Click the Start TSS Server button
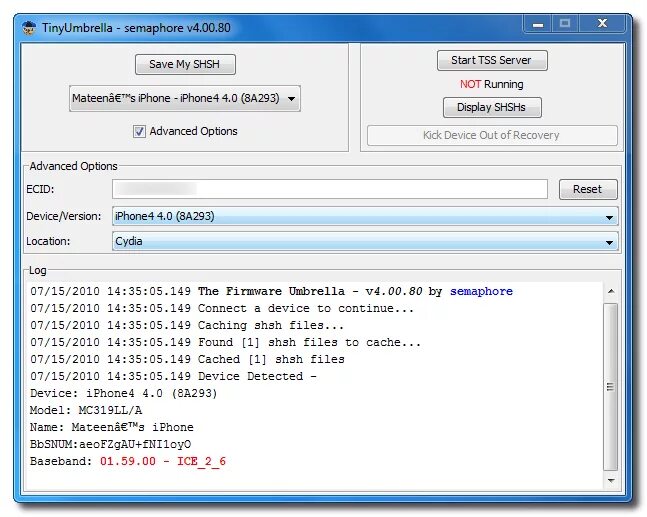The height and width of the screenshot is (517, 647). tap(492, 60)
